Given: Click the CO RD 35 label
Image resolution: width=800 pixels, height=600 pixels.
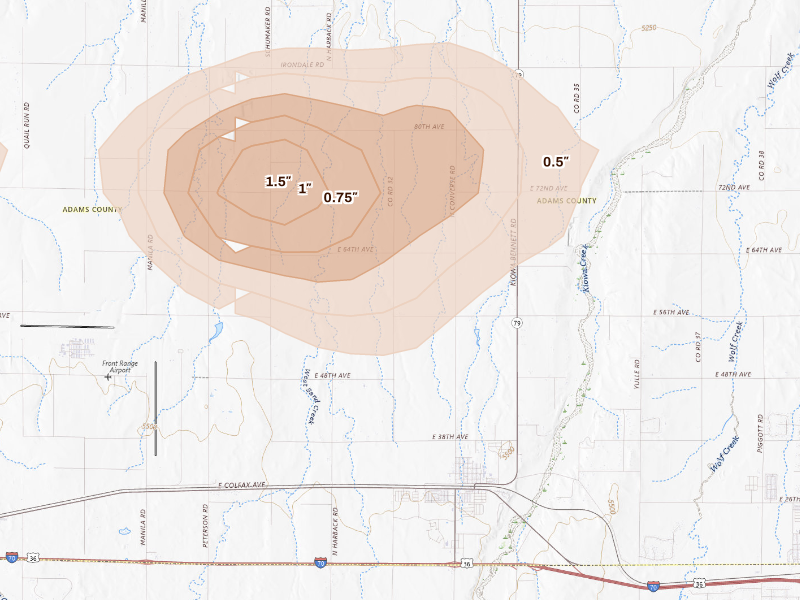Looking at the screenshot, I should (577, 98).
